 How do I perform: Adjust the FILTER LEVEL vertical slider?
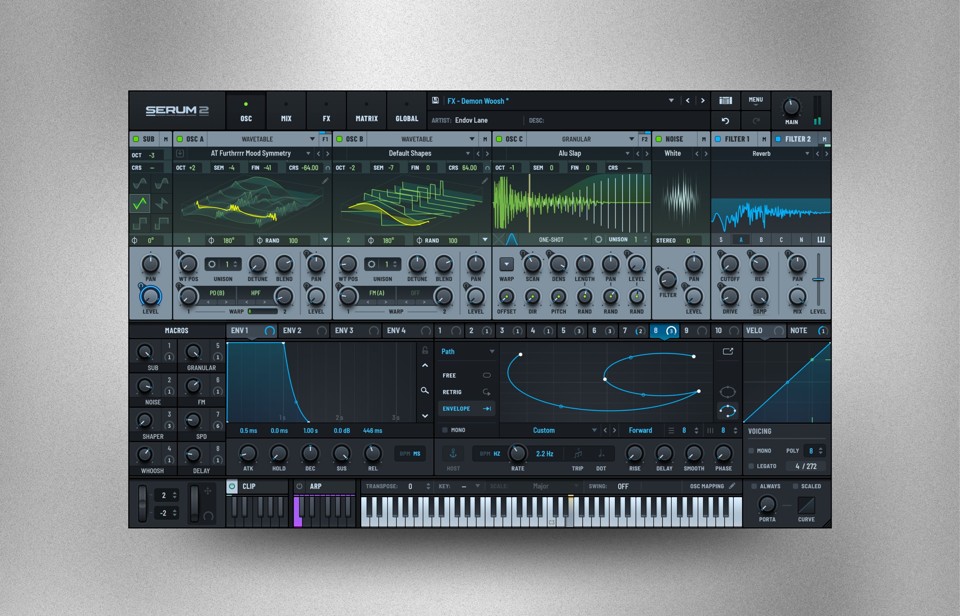pyautogui.click(x=818, y=279)
